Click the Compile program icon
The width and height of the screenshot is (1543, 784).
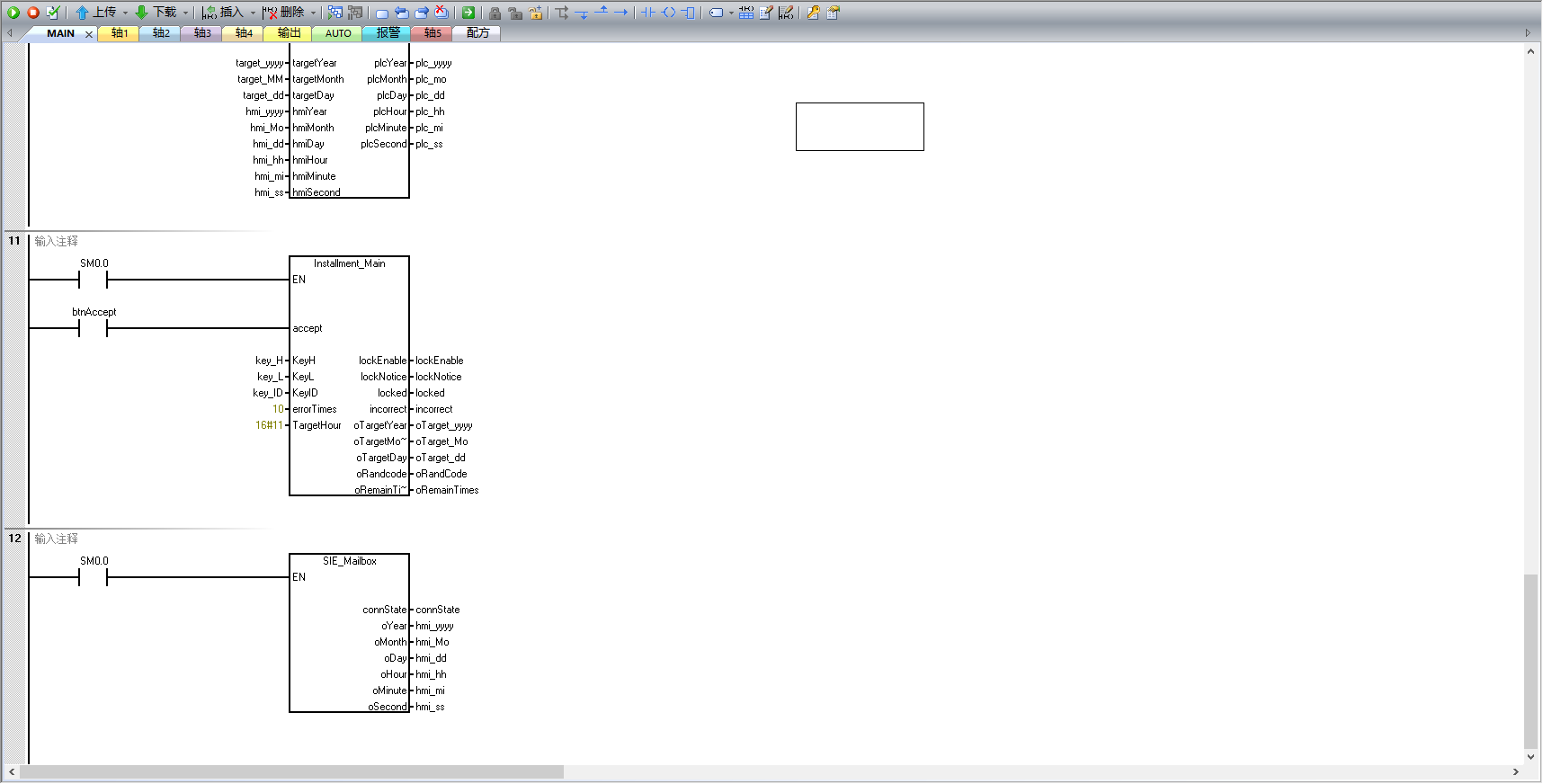click(x=53, y=13)
